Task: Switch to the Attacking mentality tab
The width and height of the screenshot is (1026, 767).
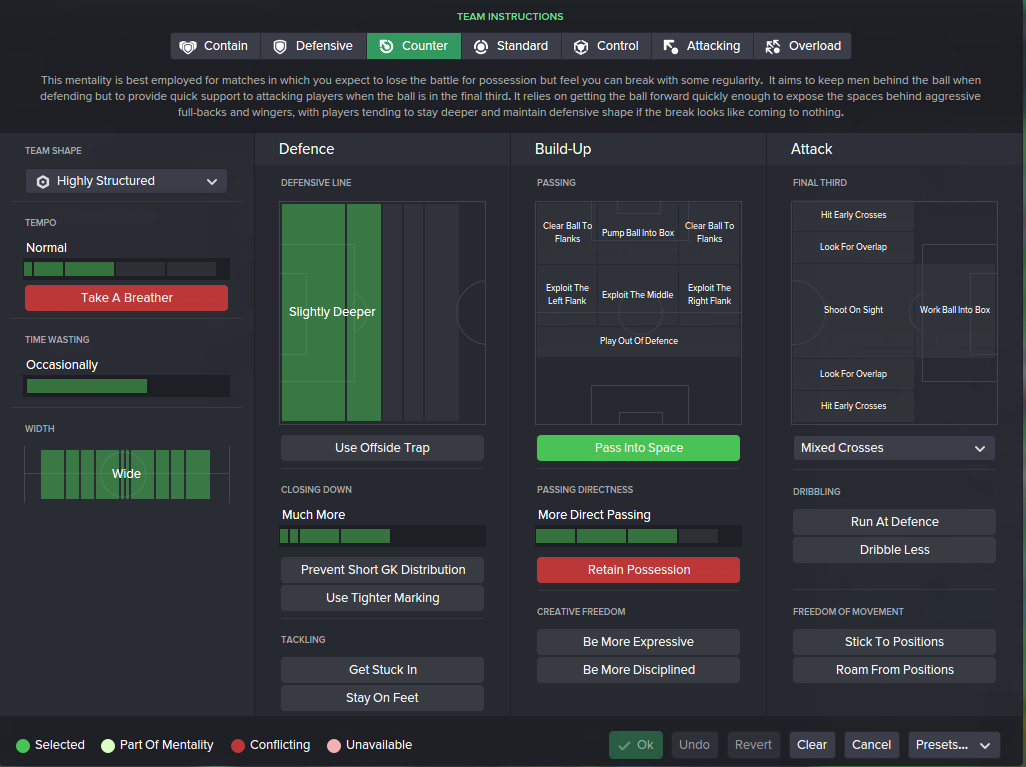Action: click(x=702, y=46)
